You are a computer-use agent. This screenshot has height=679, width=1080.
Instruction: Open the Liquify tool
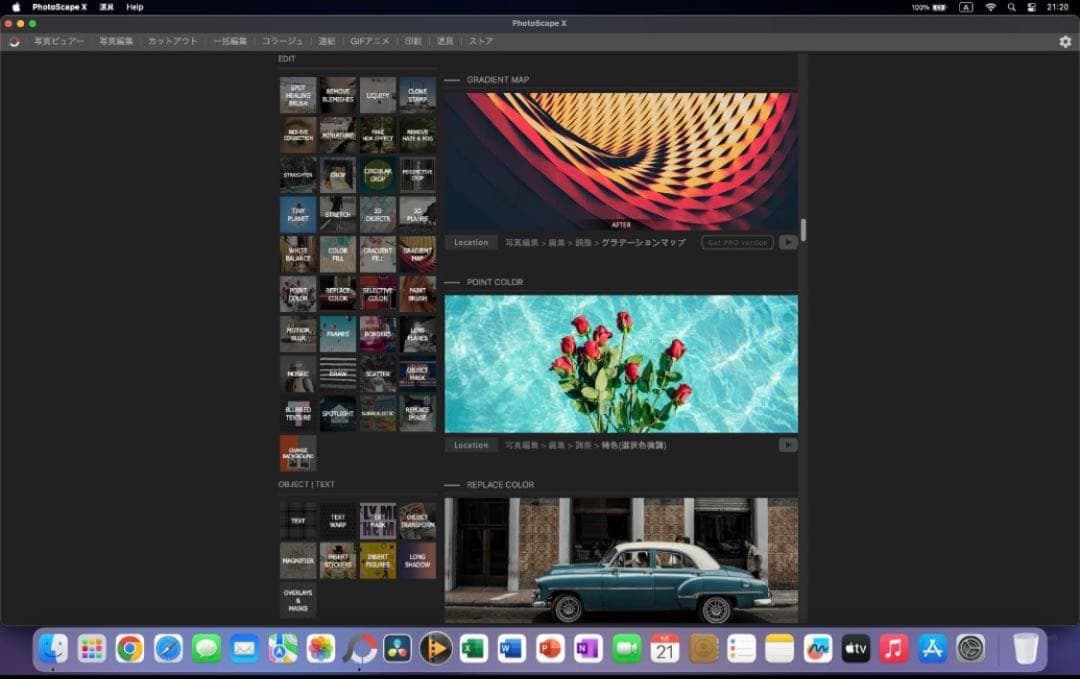[377, 94]
